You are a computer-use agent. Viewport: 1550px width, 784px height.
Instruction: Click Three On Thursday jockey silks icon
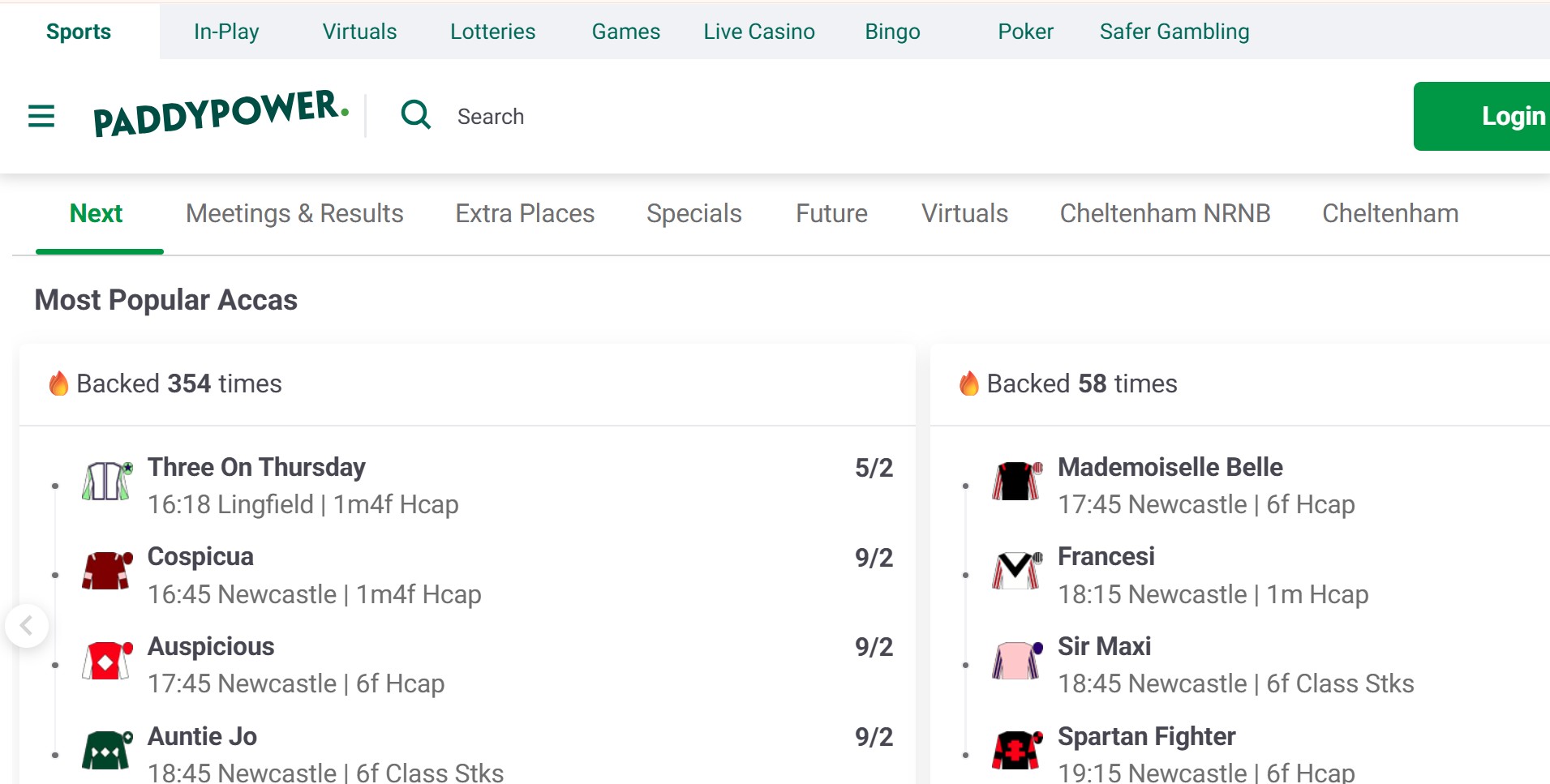pyautogui.click(x=106, y=481)
